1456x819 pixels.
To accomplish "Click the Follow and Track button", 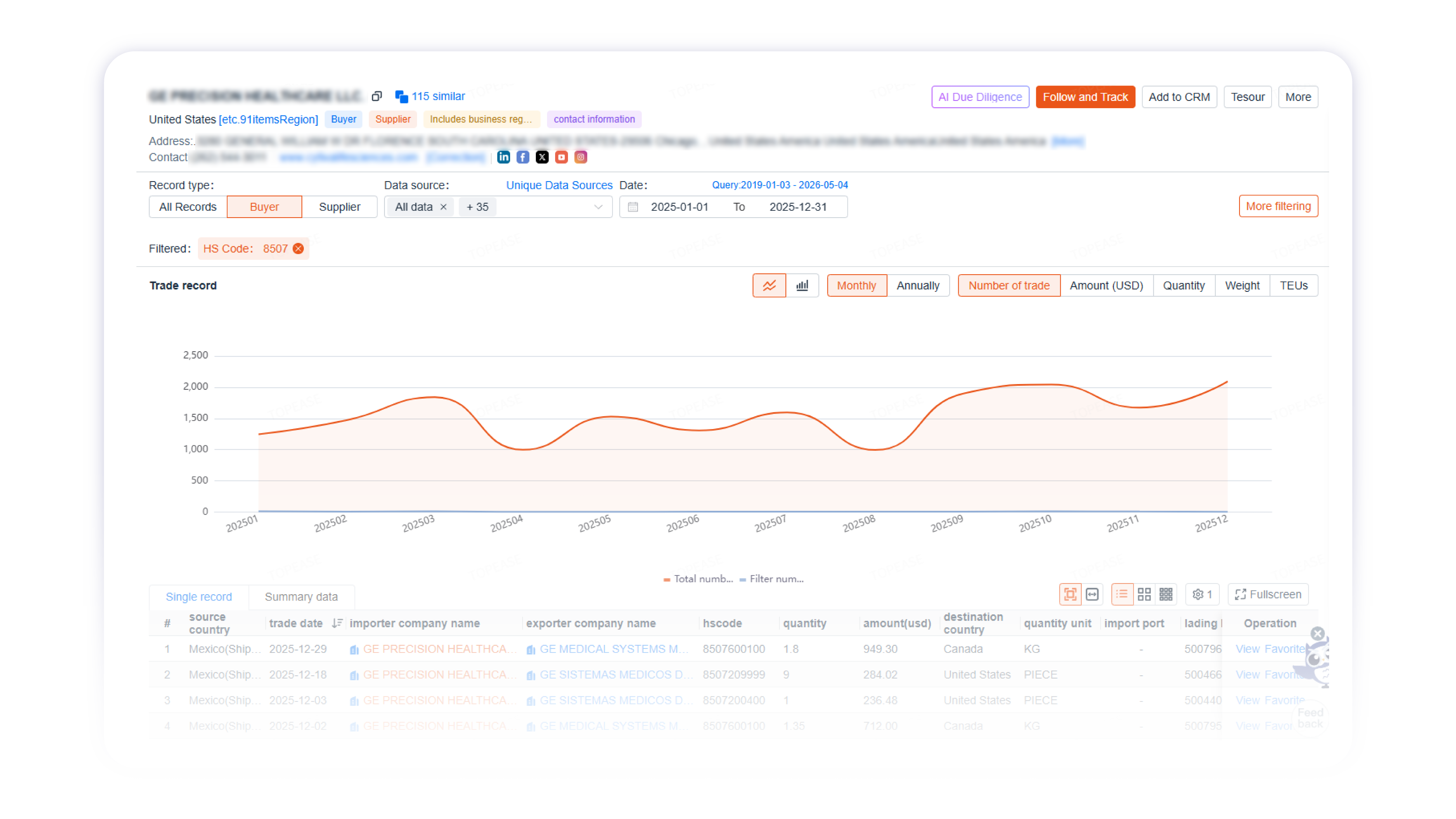I will [1085, 97].
